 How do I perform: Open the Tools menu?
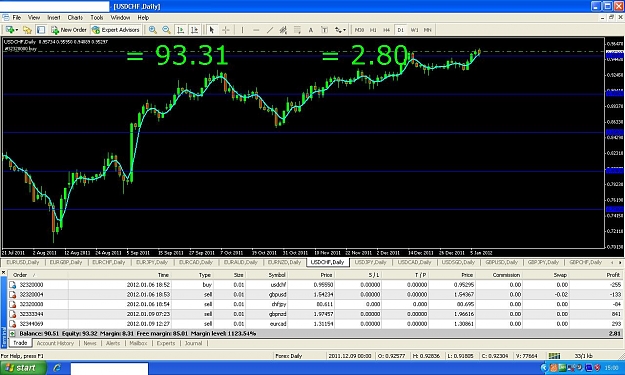(x=97, y=18)
